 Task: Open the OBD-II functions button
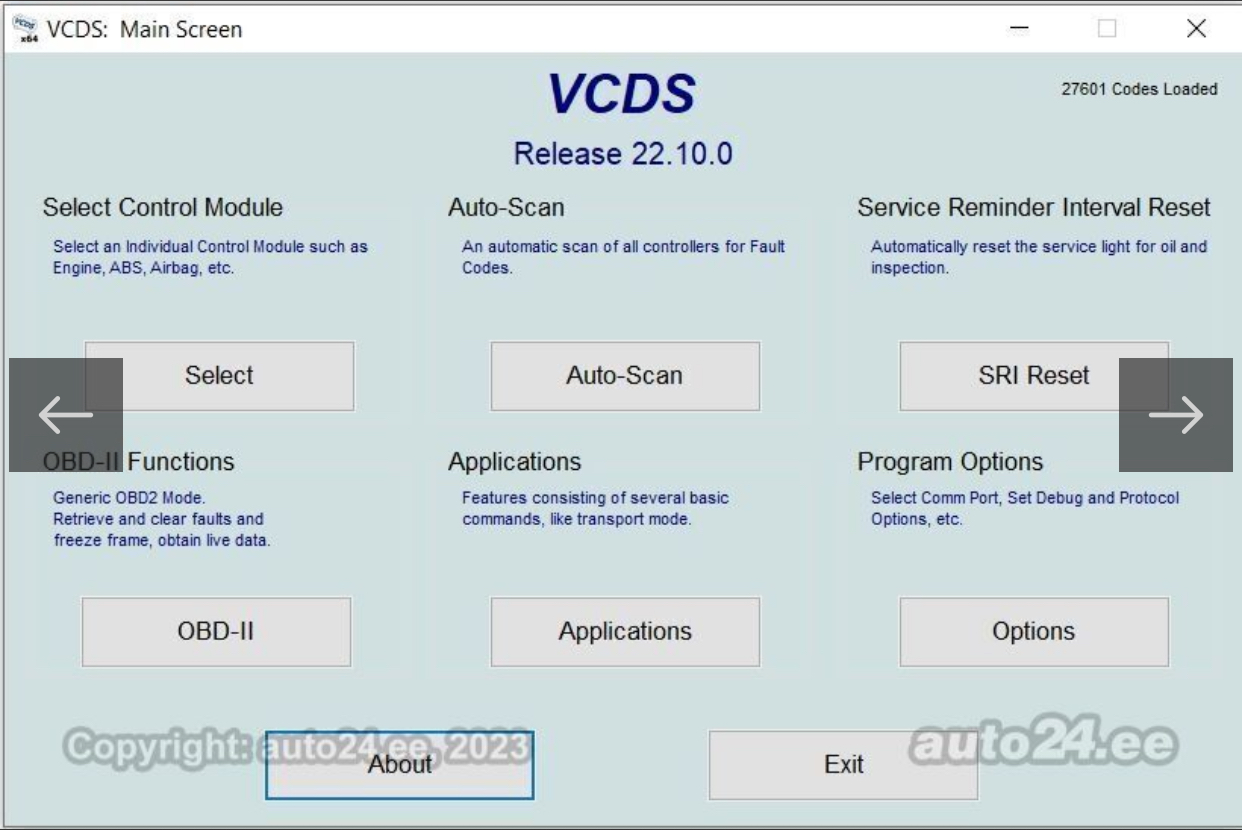tap(216, 632)
